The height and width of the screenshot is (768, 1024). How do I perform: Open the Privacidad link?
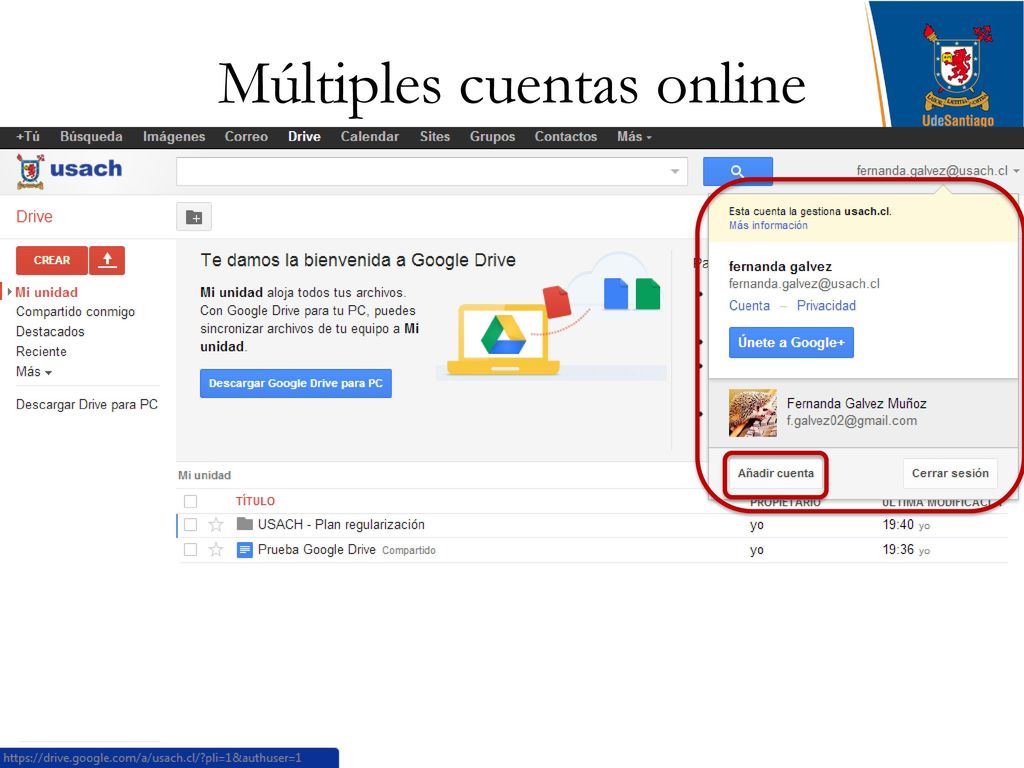(x=826, y=306)
